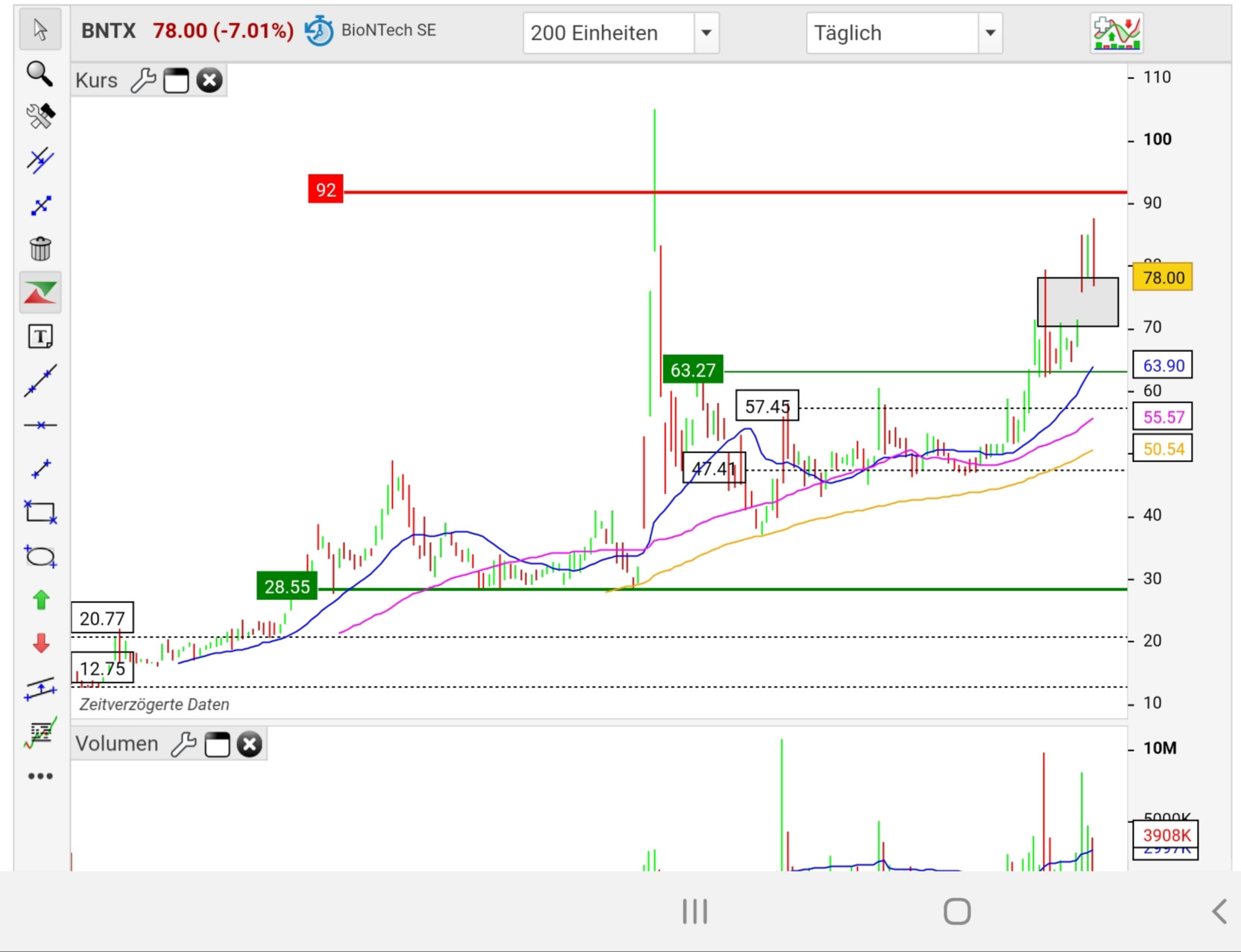Insert a green up arrow marker
The width and height of the screenshot is (1241, 952).
41,599
